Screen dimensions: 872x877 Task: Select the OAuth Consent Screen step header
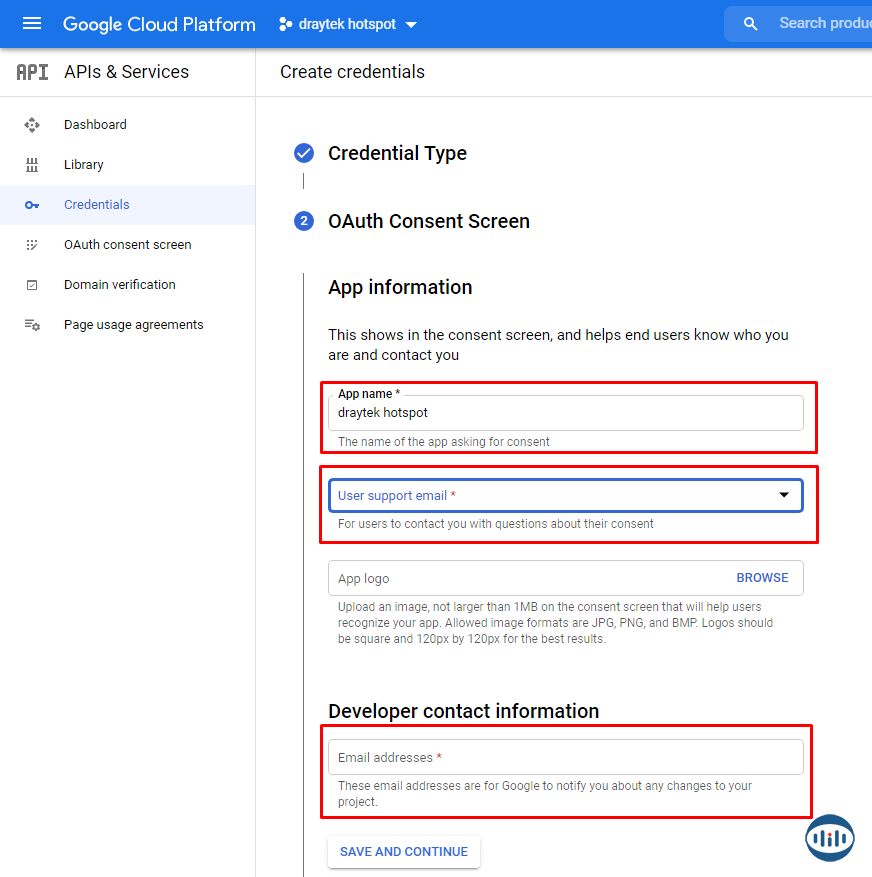coord(428,221)
